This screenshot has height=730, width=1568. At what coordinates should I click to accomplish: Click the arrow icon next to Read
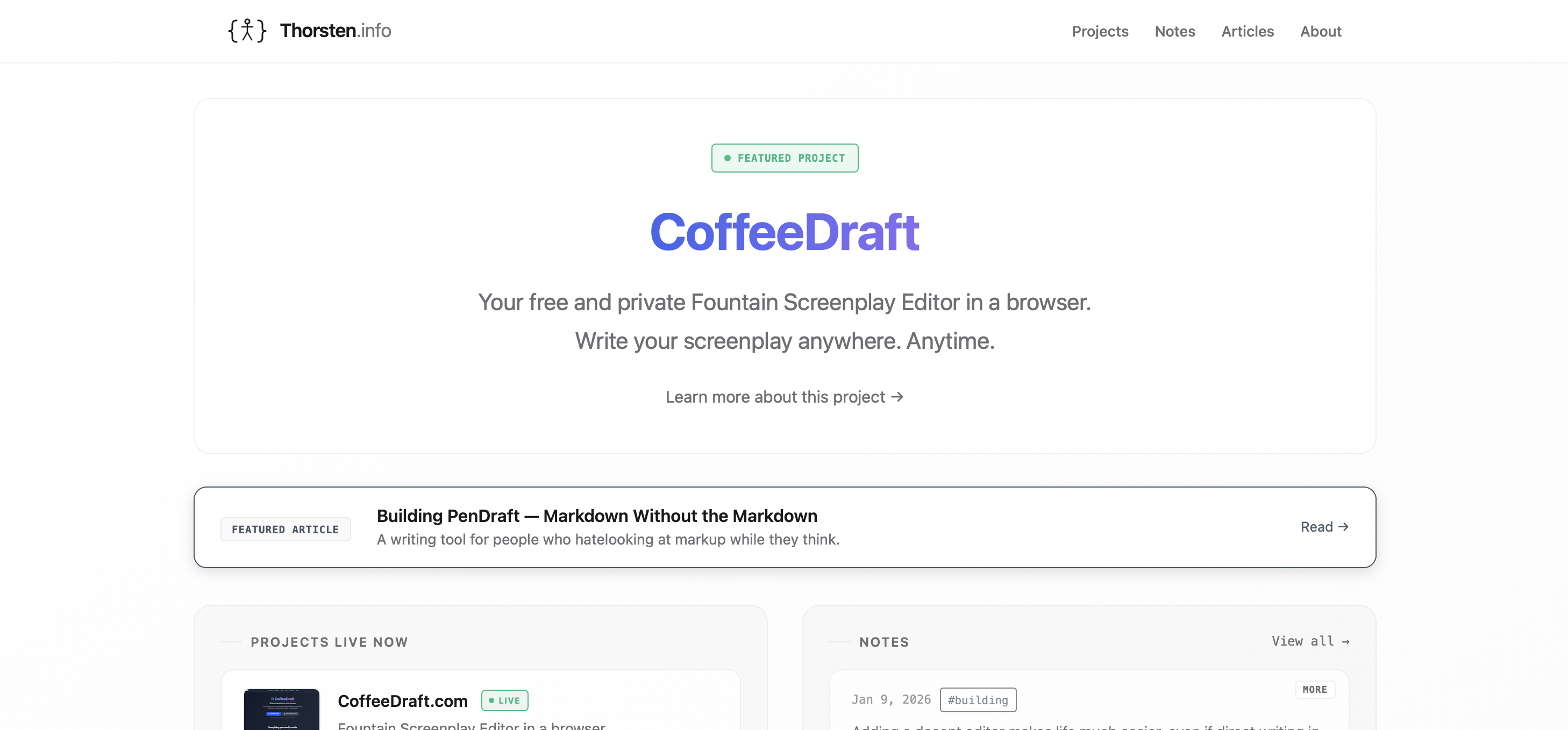1343,527
